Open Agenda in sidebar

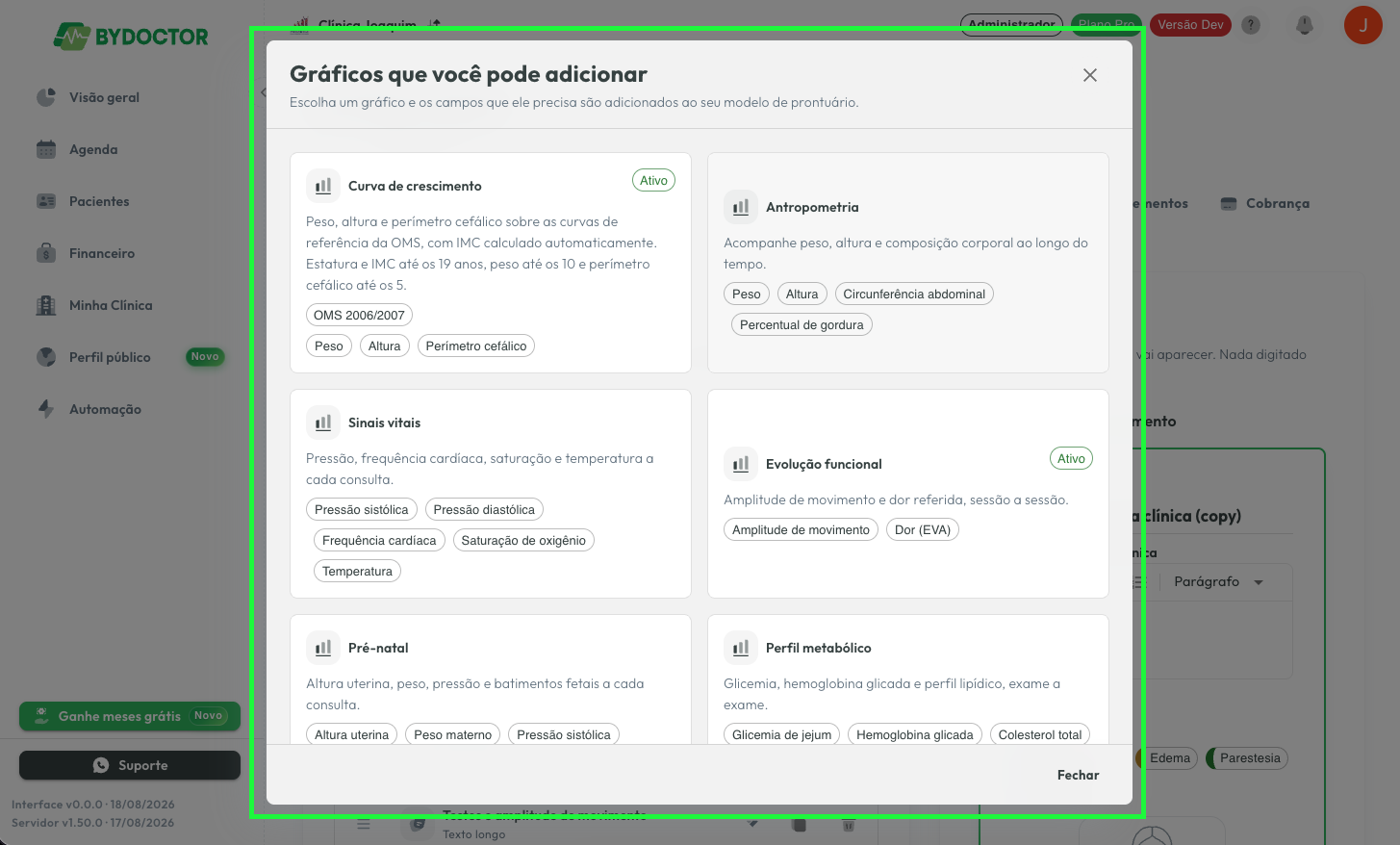(93, 149)
